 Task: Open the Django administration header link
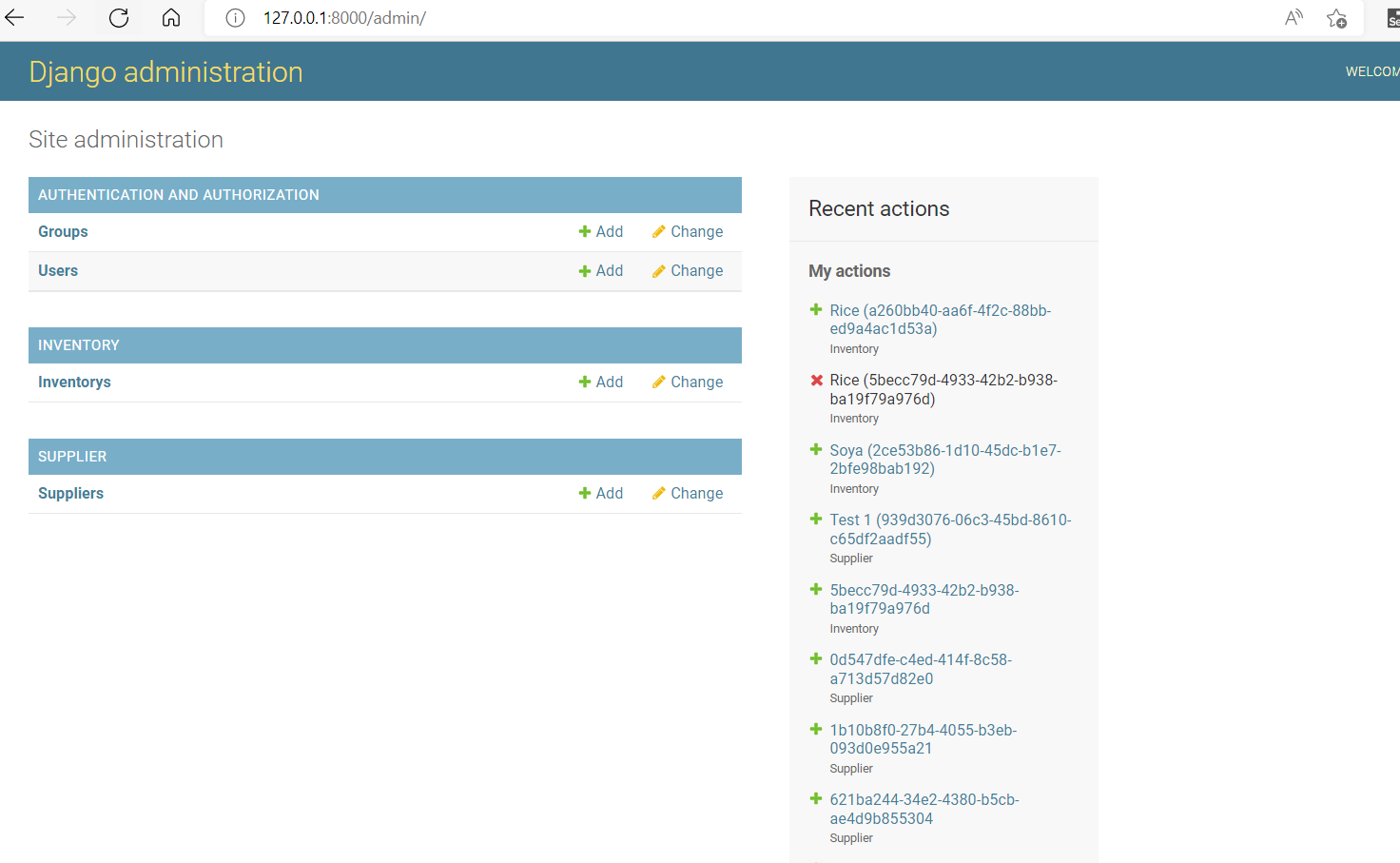(x=165, y=72)
